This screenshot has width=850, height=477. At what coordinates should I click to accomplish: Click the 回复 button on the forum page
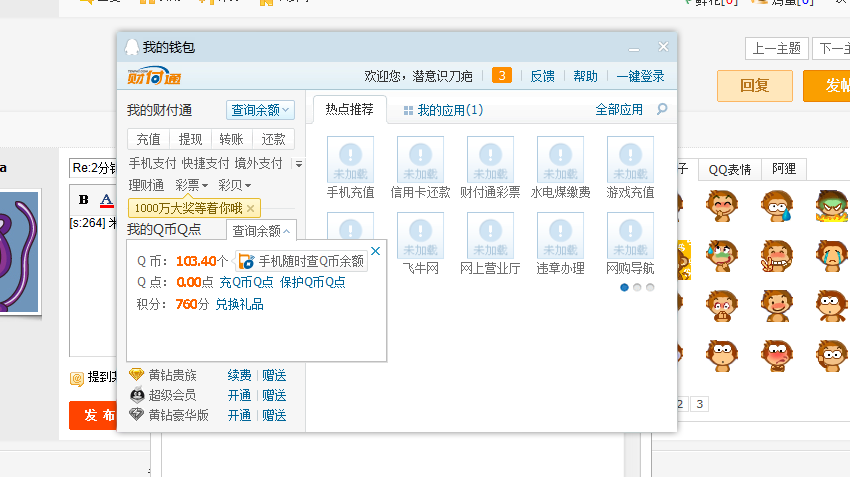coord(755,86)
